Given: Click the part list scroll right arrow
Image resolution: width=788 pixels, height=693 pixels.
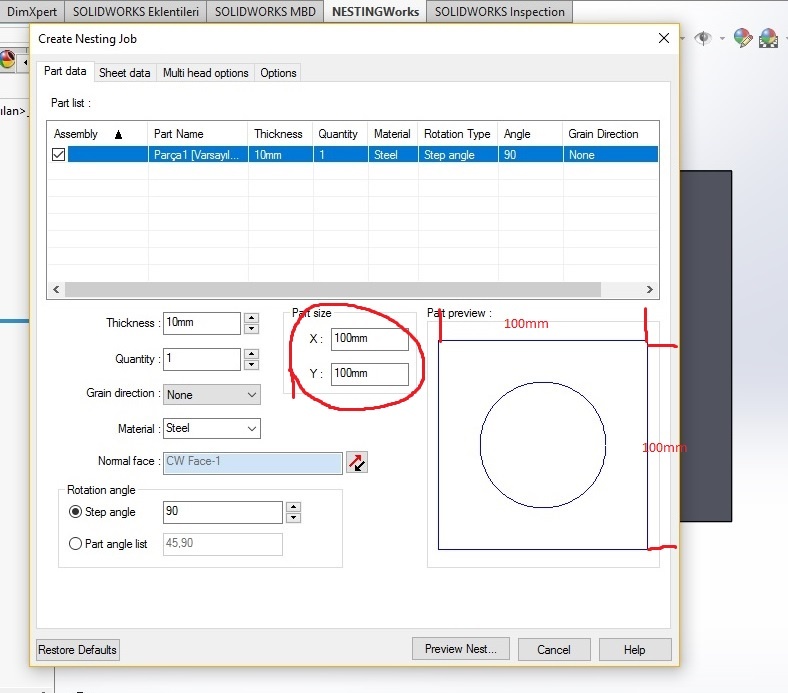Looking at the screenshot, I should (x=649, y=289).
